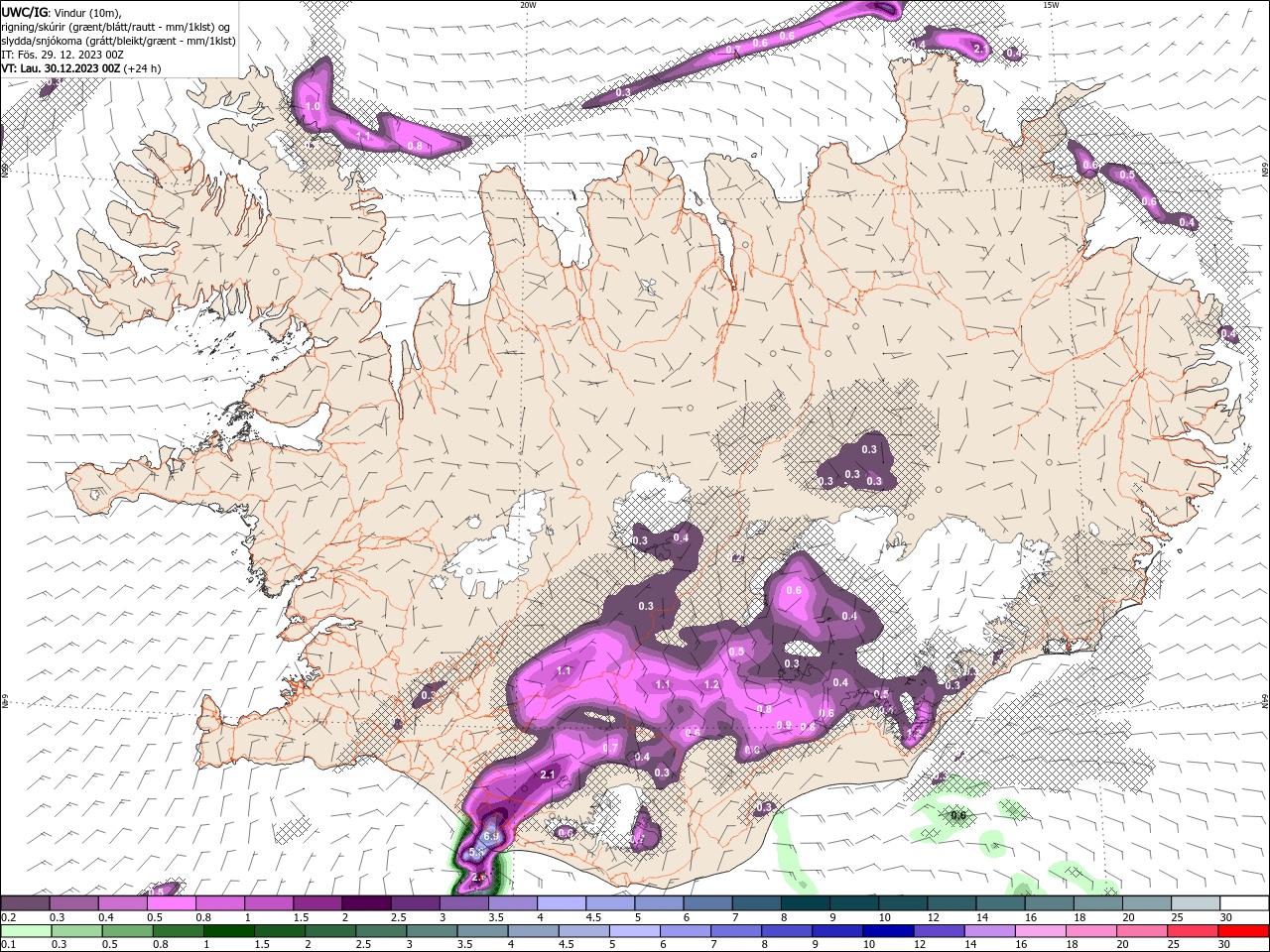Click the "20W" longitude label
Image resolution: width=1270 pixels, height=952 pixels.
[x=528, y=5]
